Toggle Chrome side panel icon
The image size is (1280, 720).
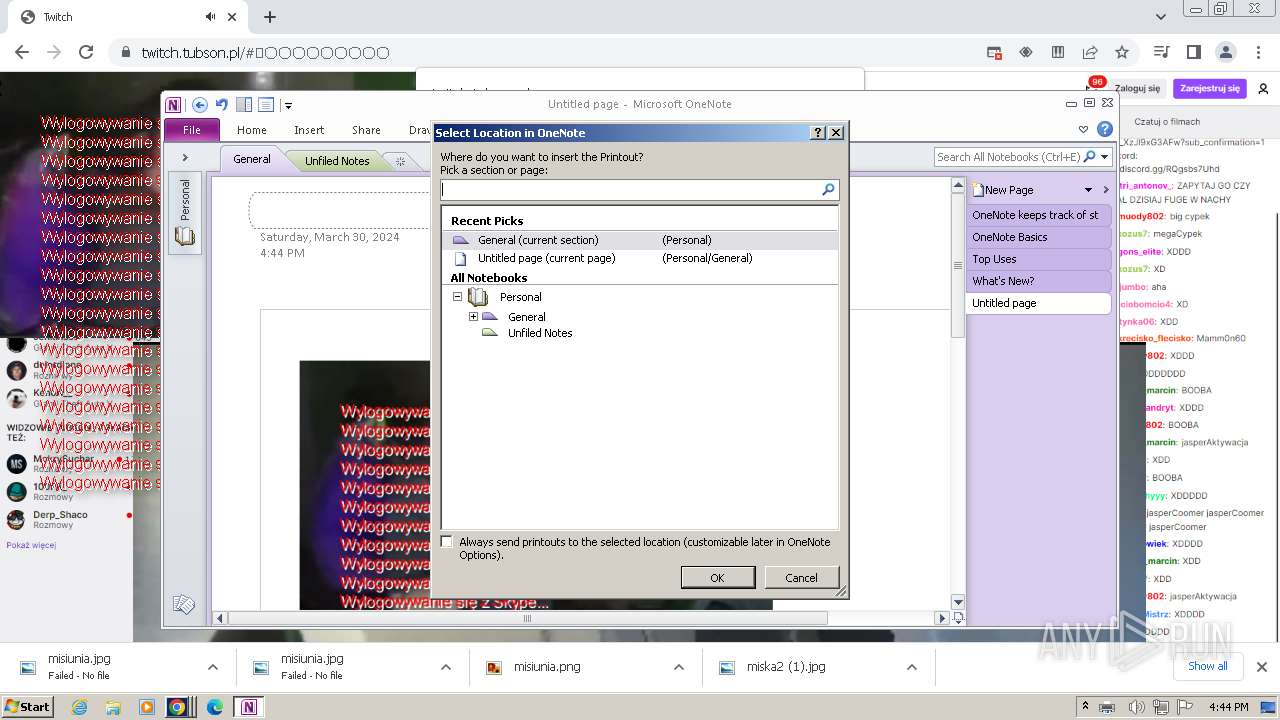tap(1193, 52)
